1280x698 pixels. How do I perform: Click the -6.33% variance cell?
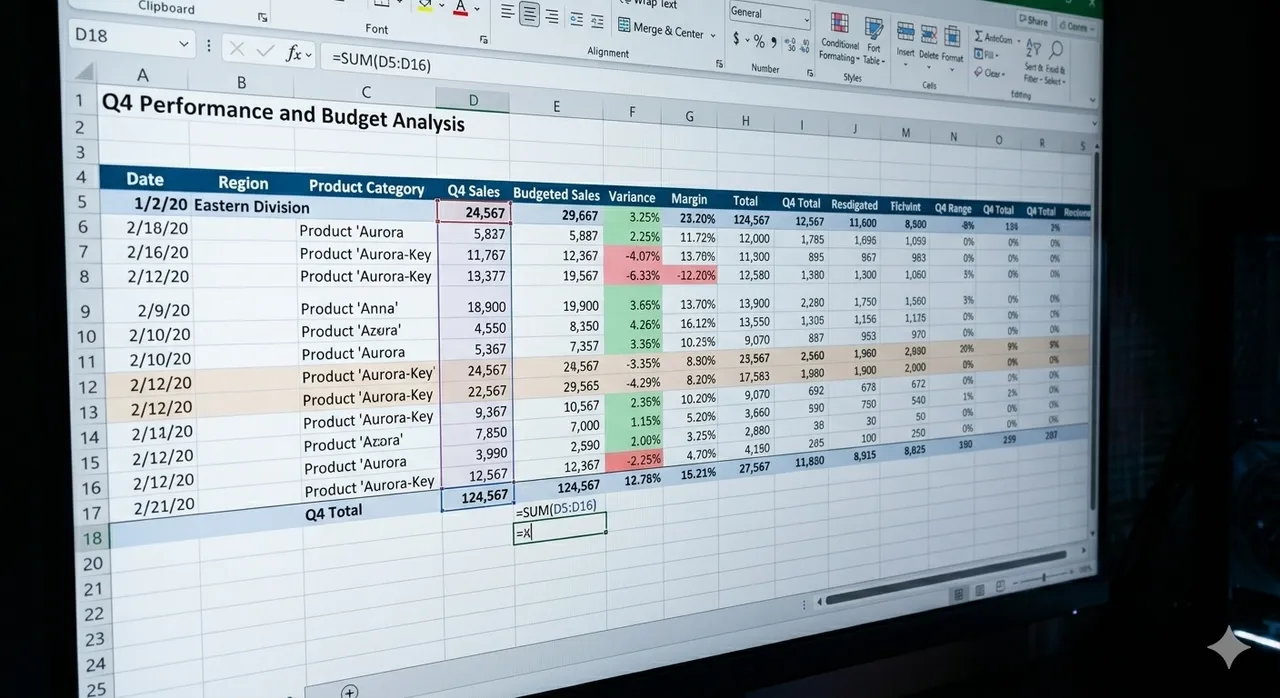click(636, 276)
